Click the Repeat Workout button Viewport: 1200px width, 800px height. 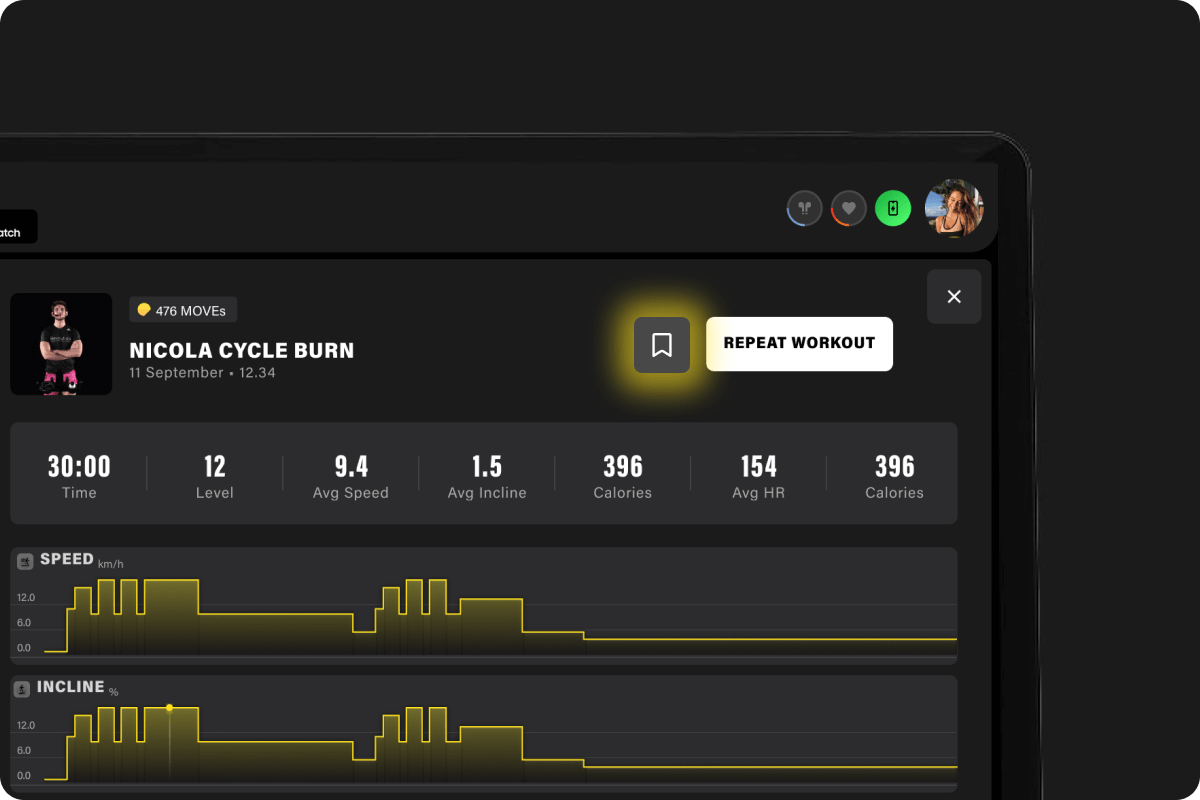(x=799, y=344)
